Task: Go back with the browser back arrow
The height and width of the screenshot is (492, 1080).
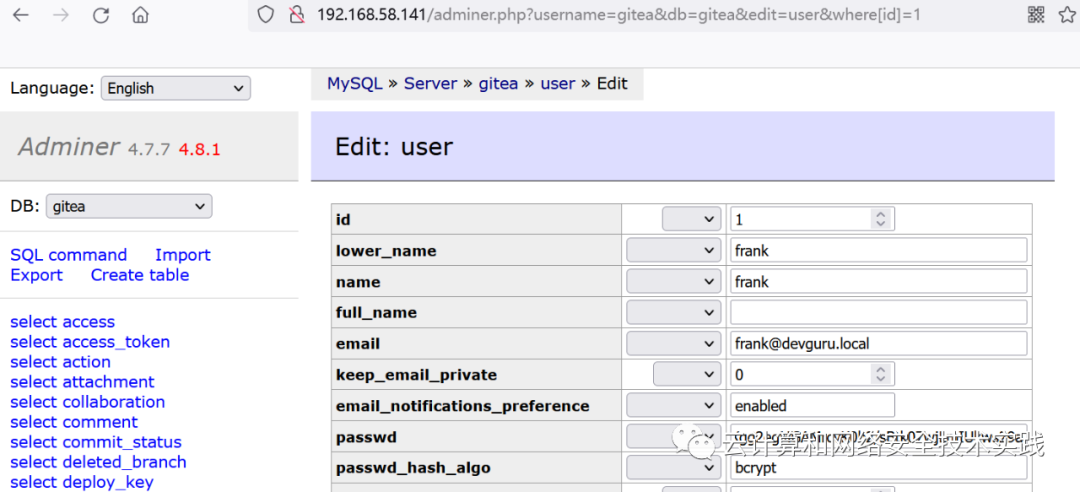Action: [21, 15]
